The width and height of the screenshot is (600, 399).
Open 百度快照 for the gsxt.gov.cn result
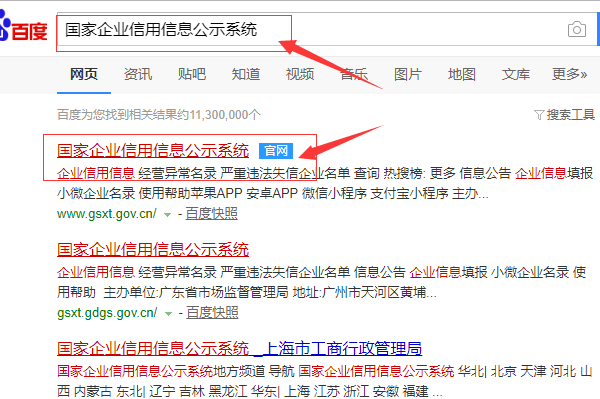click(212, 213)
